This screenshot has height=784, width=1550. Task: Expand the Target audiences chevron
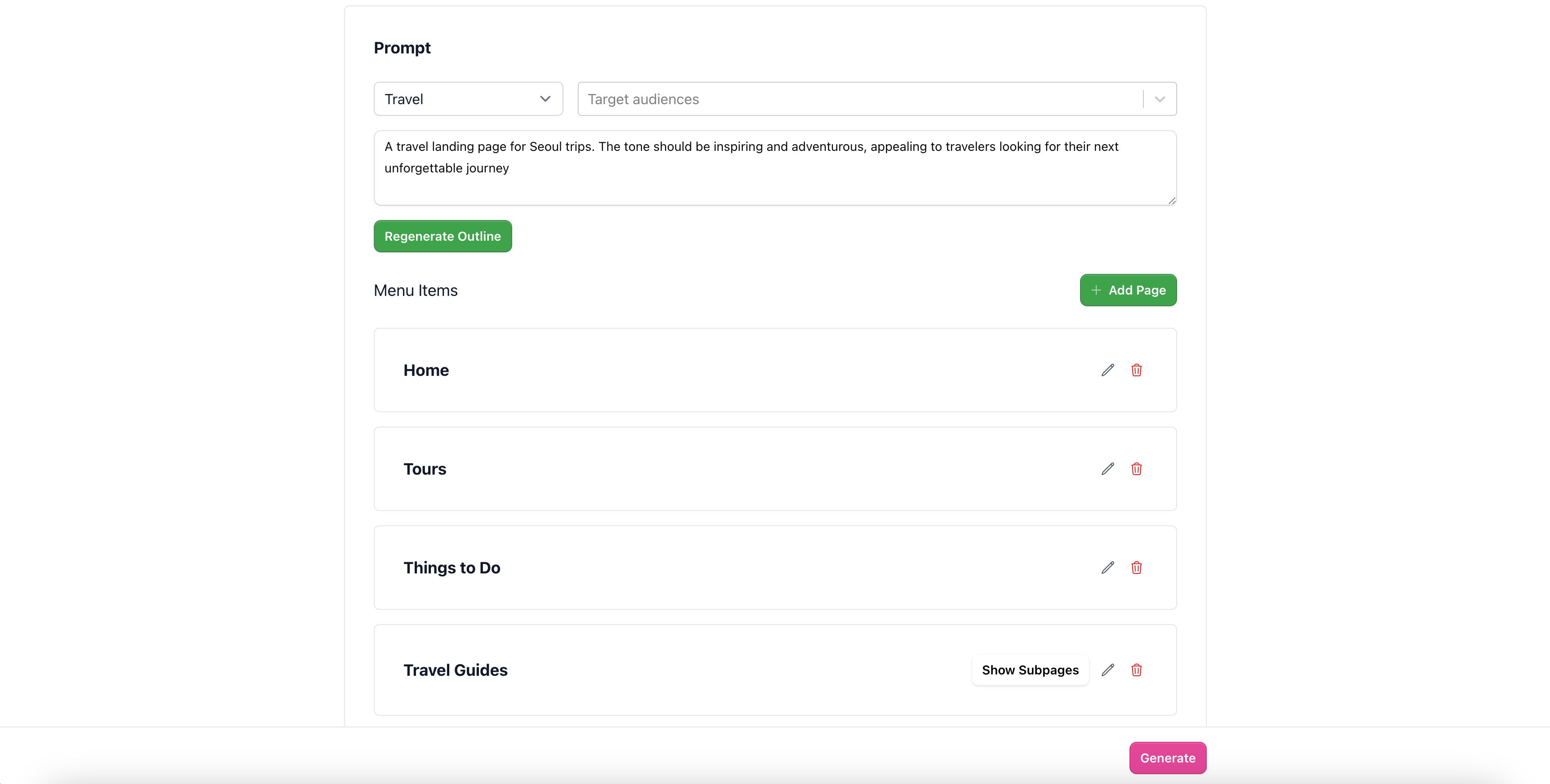tap(1160, 99)
